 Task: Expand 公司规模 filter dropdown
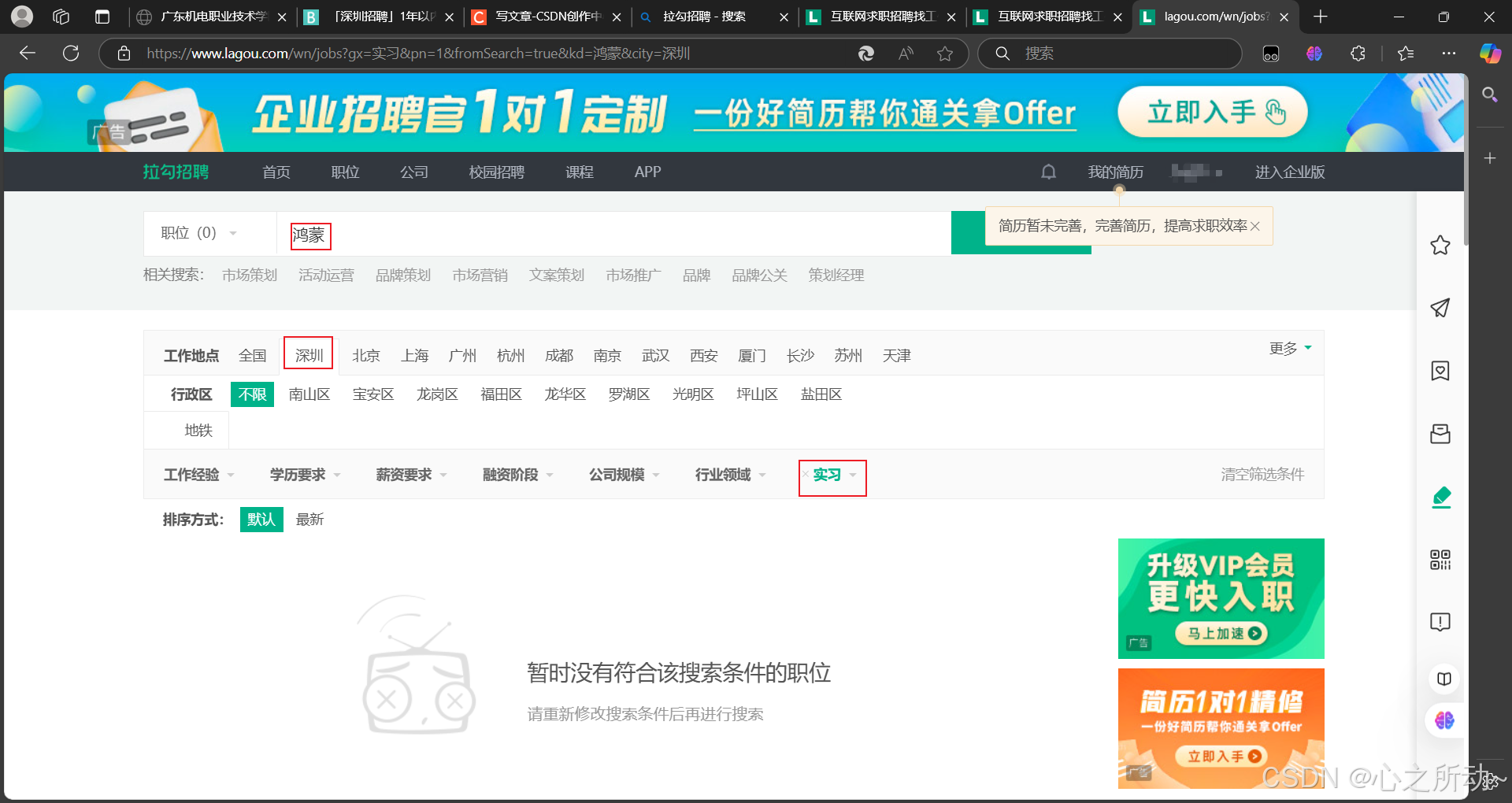point(624,475)
